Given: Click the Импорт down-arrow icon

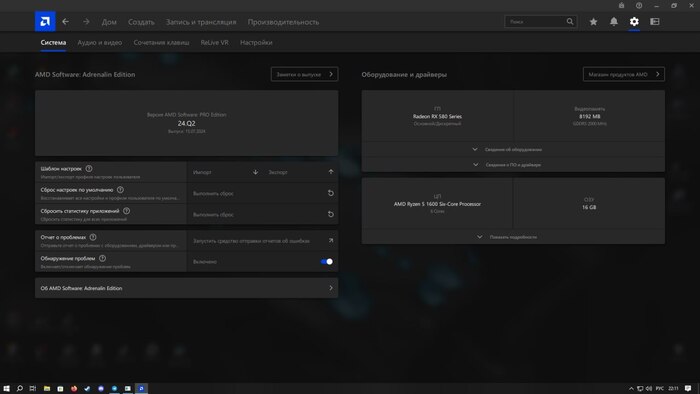Looking at the screenshot, I should click(255, 172).
